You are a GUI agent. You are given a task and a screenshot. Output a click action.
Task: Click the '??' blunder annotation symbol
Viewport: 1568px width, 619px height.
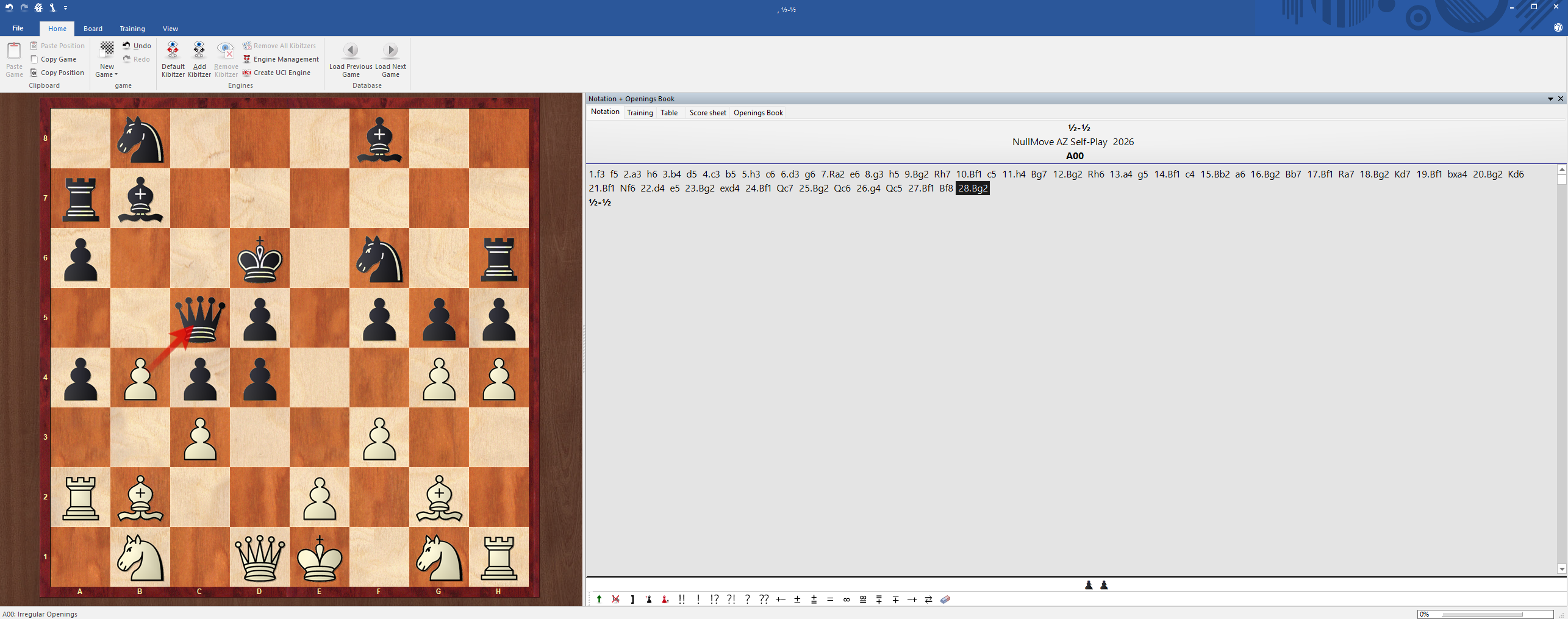coord(764,599)
